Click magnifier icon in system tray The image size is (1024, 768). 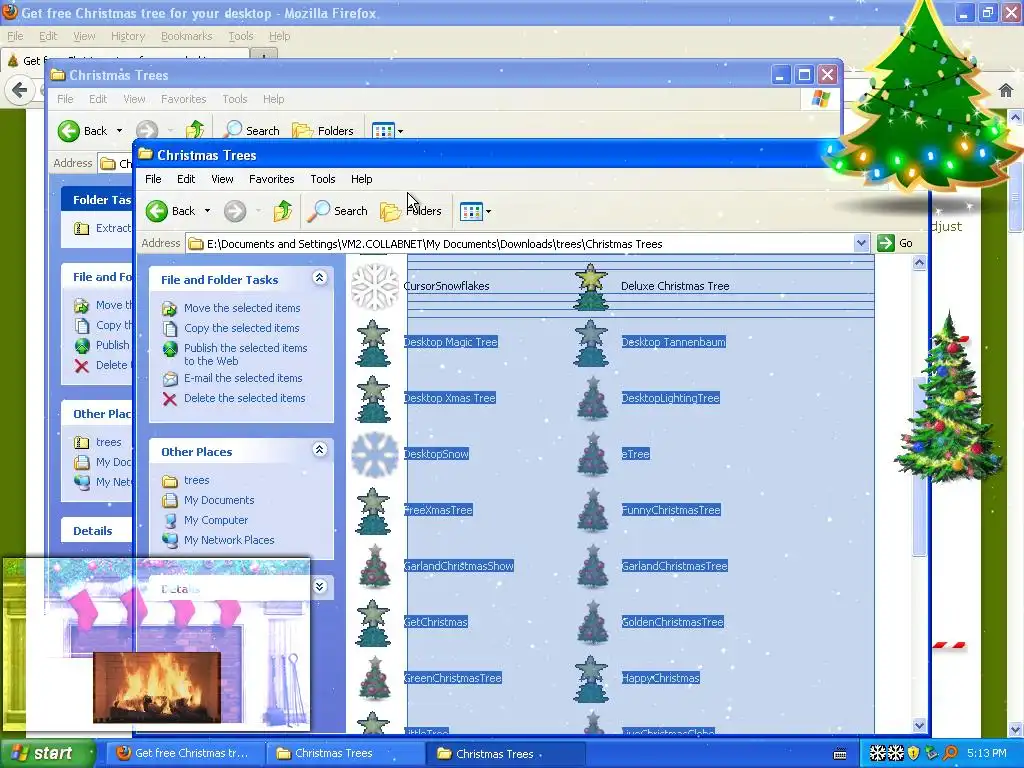coord(950,753)
